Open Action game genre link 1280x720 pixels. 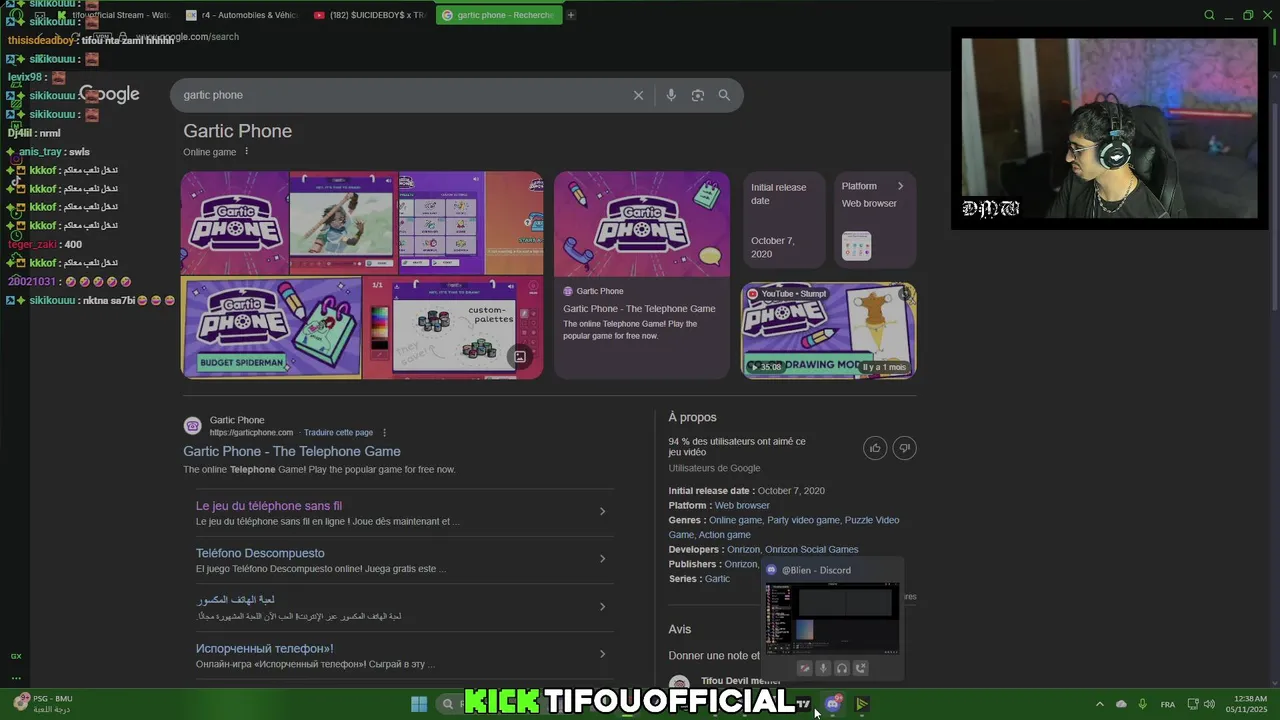pyautogui.click(x=724, y=535)
